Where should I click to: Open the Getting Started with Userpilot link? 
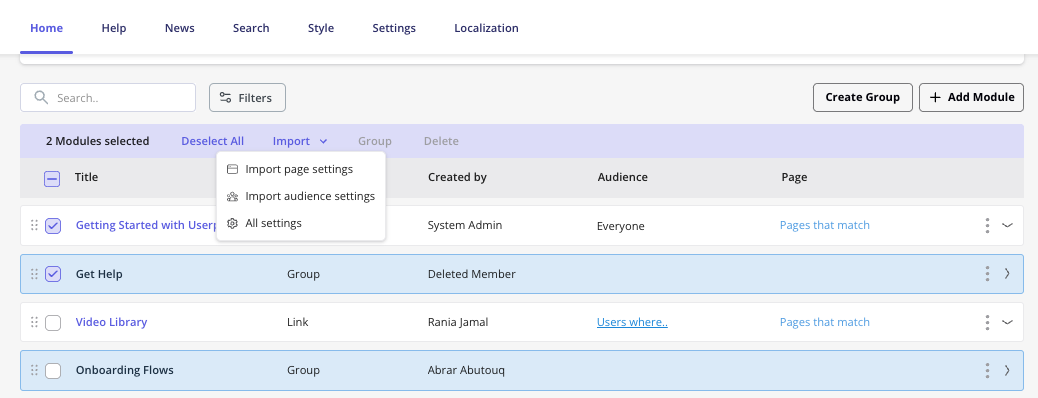coord(146,225)
